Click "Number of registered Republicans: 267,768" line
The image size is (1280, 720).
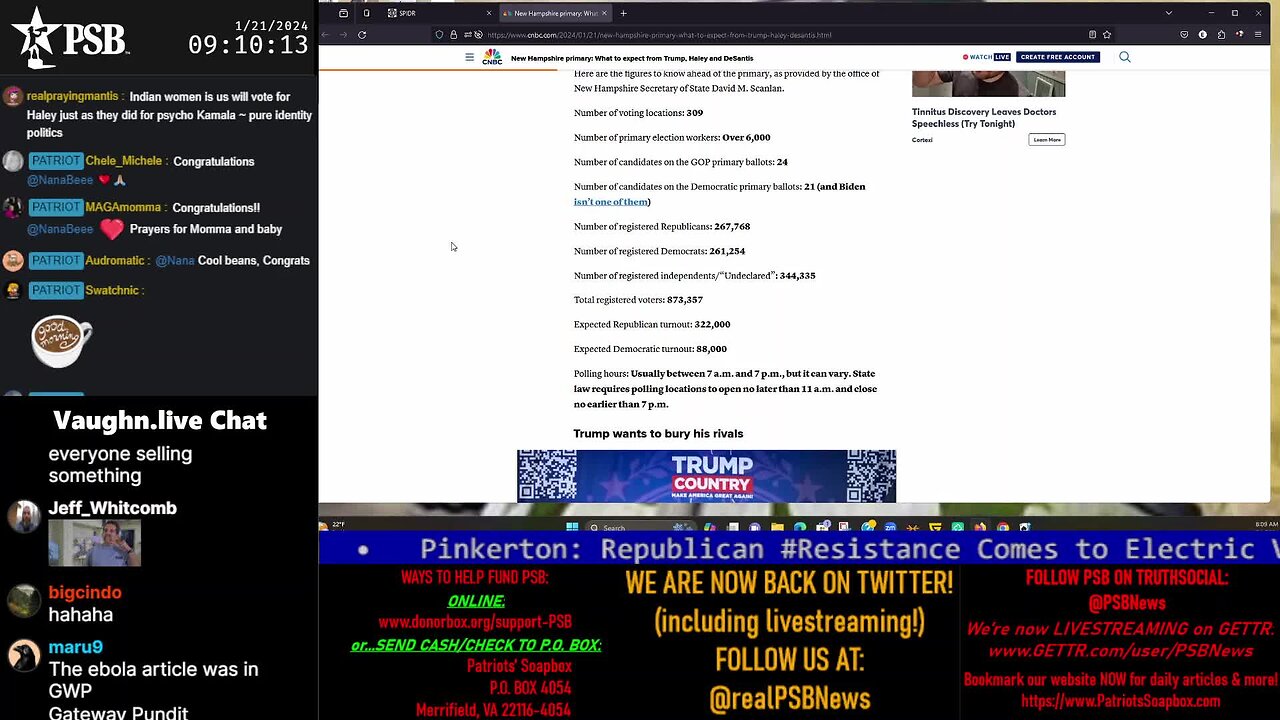coord(662,227)
